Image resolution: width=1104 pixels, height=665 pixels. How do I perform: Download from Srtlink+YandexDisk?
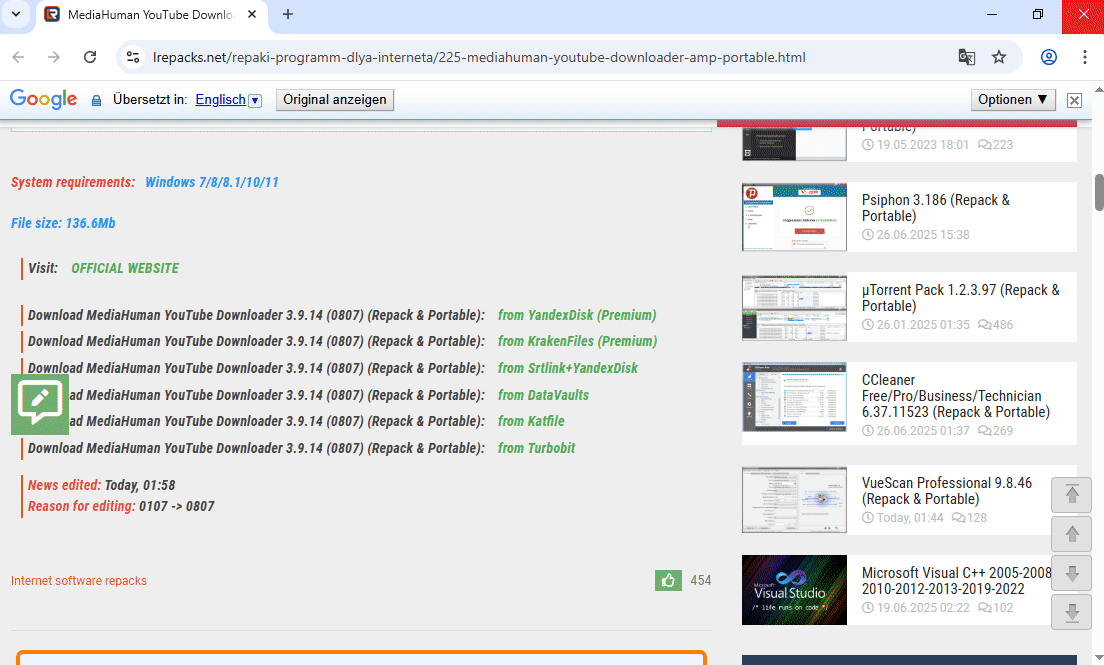coord(567,368)
